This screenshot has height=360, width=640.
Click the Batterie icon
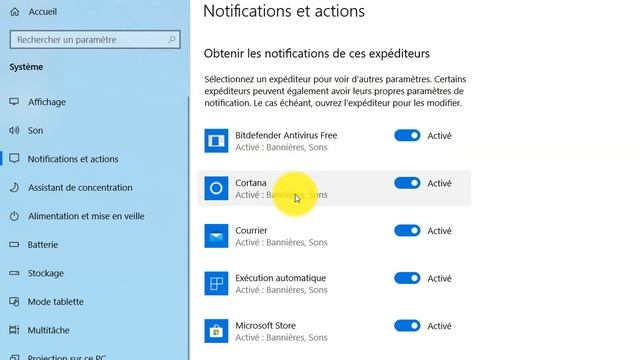click(14, 244)
